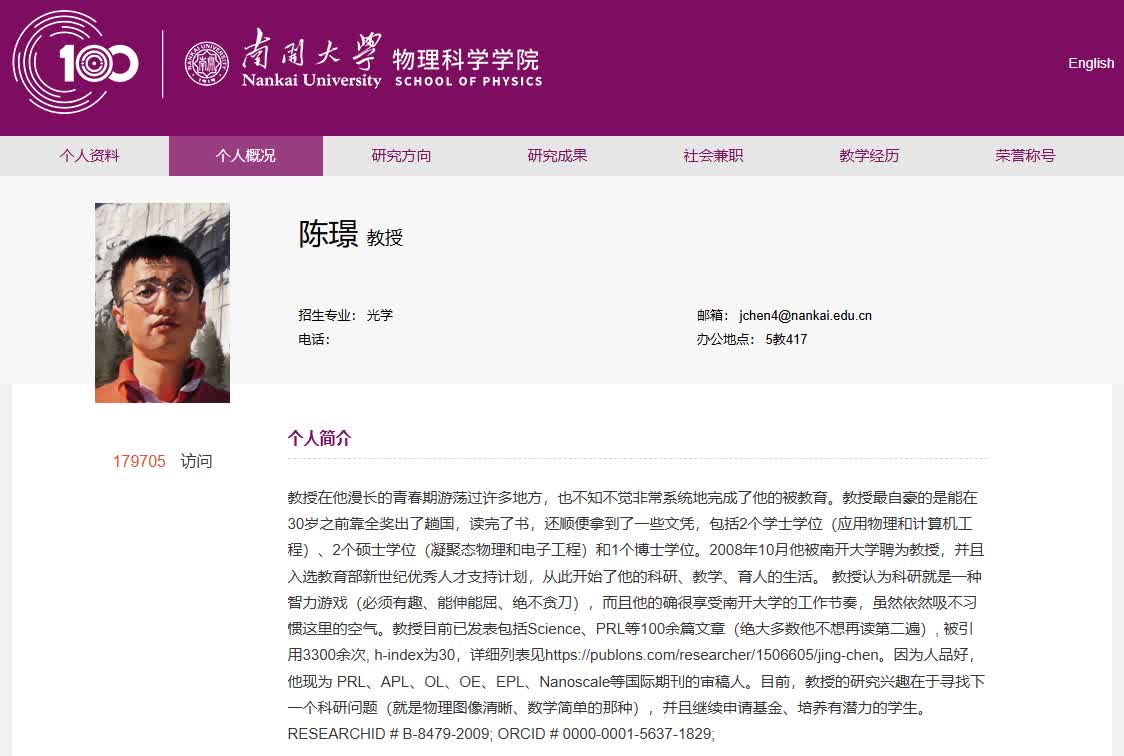Click the 100th anniversary logo
The image size is (1124, 756).
click(x=75, y=62)
